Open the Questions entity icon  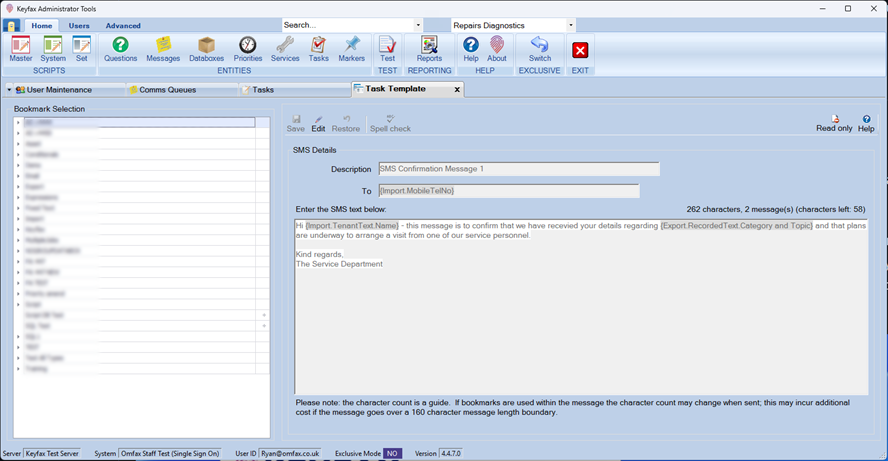tap(120, 49)
